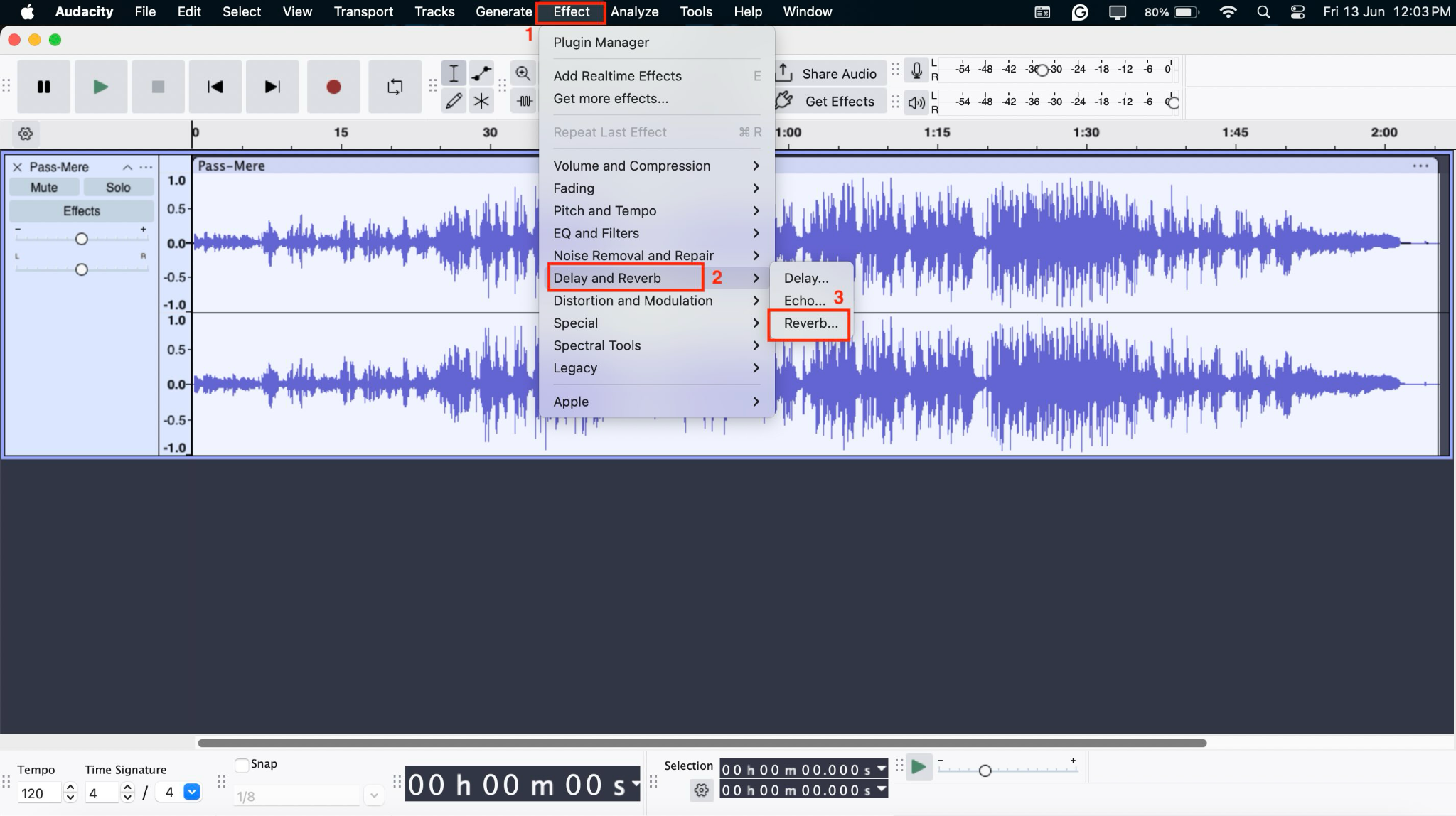The width and height of the screenshot is (1456, 816).
Task: Adjust the track gain slider
Action: tap(82, 239)
